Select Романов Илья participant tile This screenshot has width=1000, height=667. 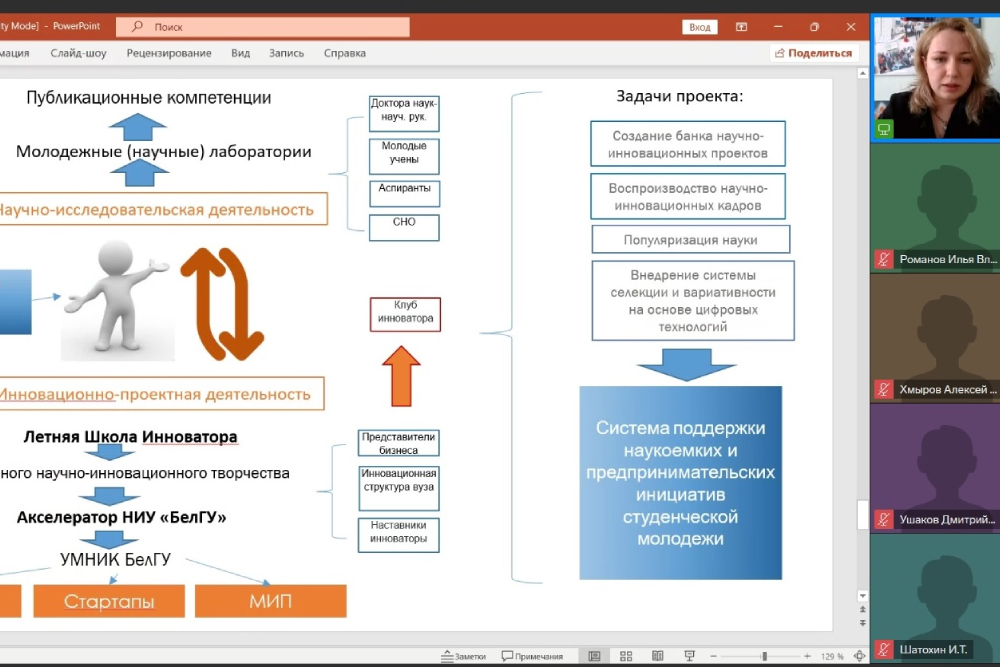point(936,207)
